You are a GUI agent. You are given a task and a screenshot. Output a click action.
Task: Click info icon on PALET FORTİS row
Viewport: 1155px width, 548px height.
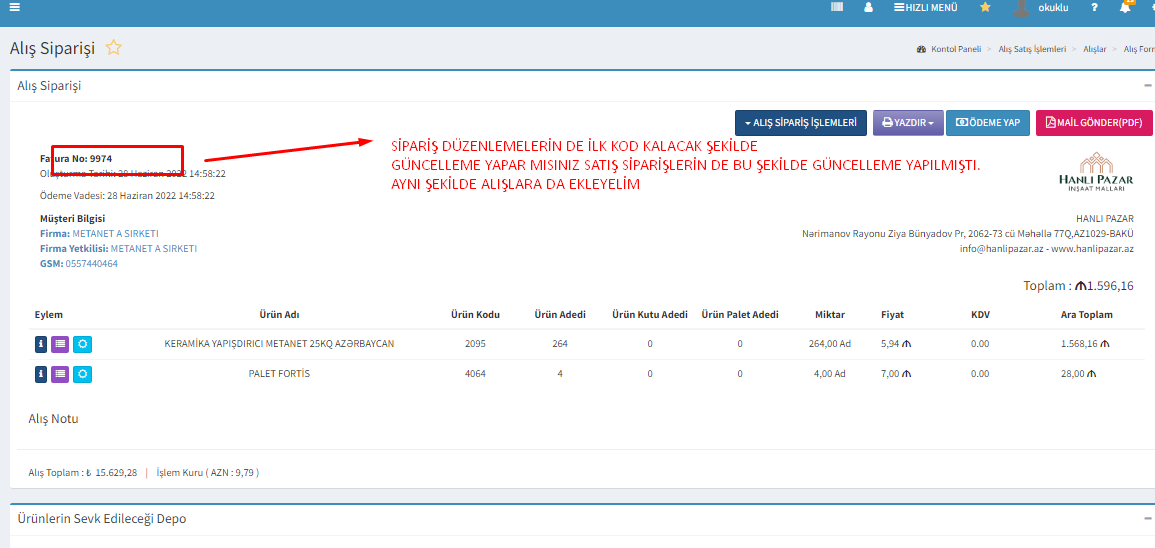[x=41, y=374]
